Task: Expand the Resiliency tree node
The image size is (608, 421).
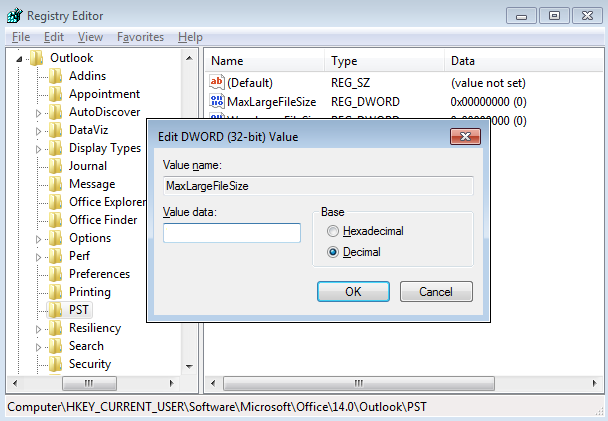Action: coord(38,329)
